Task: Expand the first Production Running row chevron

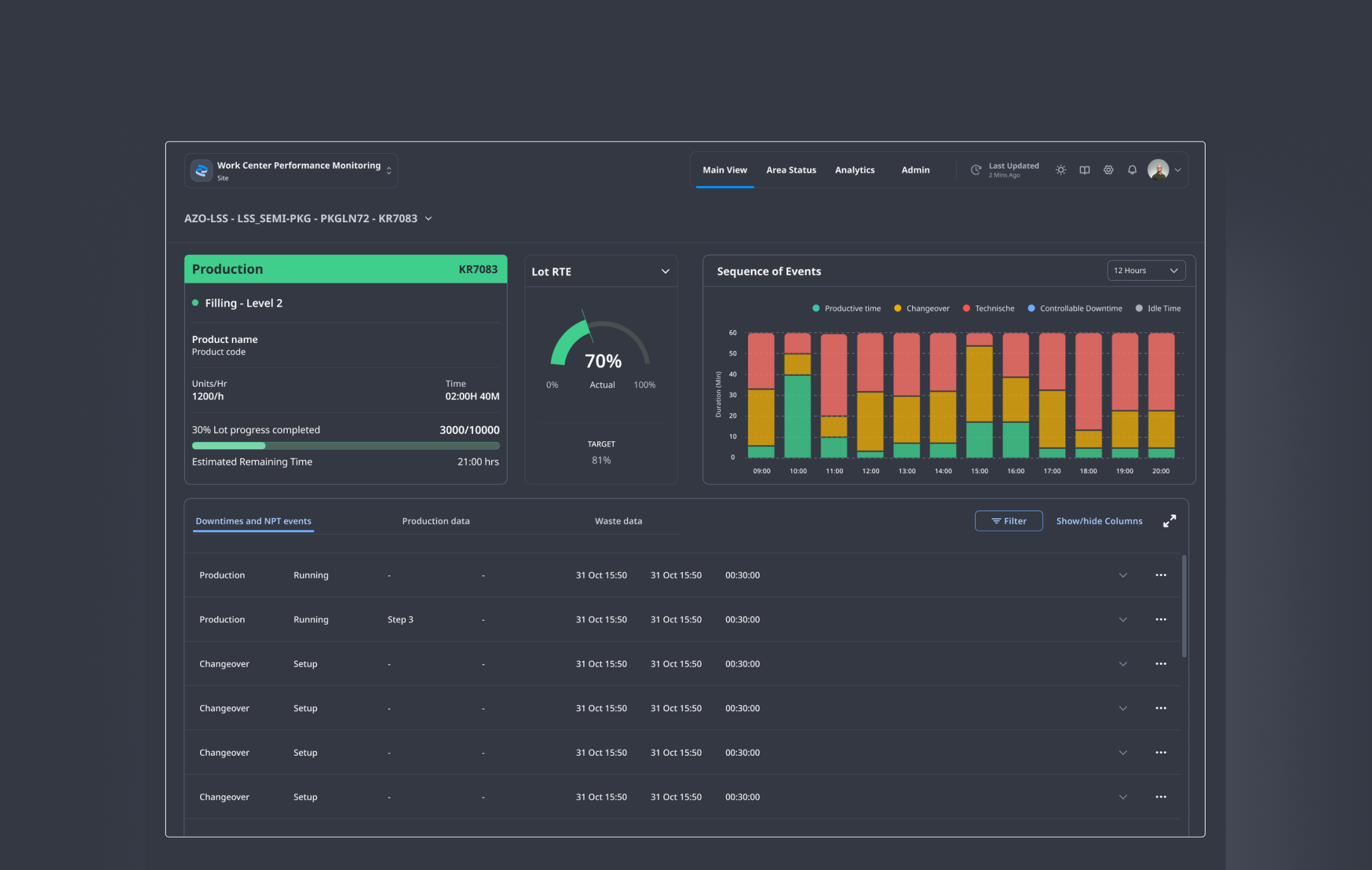Action: pyautogui.click(x=1123, y=575)
